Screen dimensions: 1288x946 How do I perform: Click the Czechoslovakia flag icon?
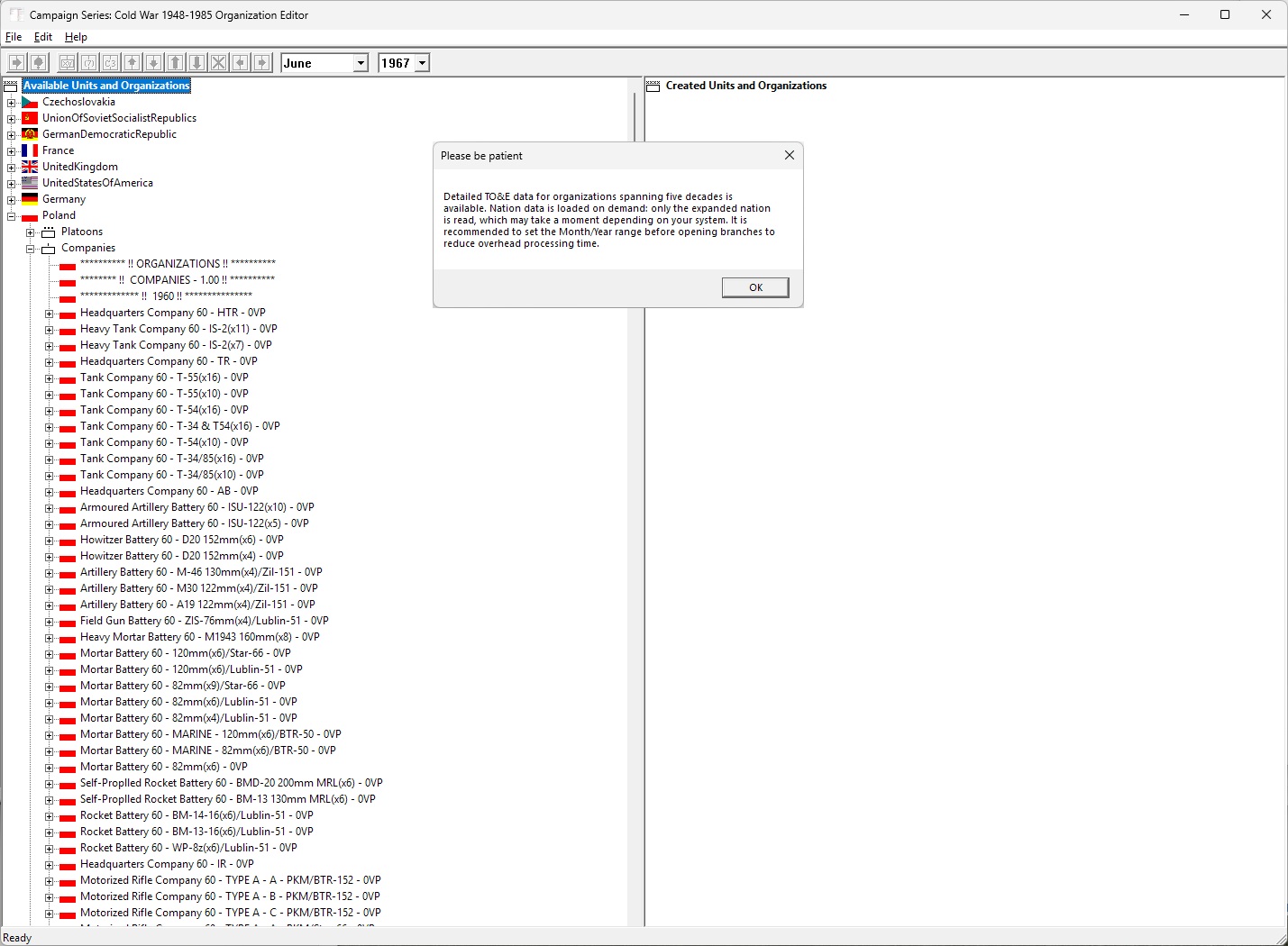pyautogui.click(x=30, y=102)
